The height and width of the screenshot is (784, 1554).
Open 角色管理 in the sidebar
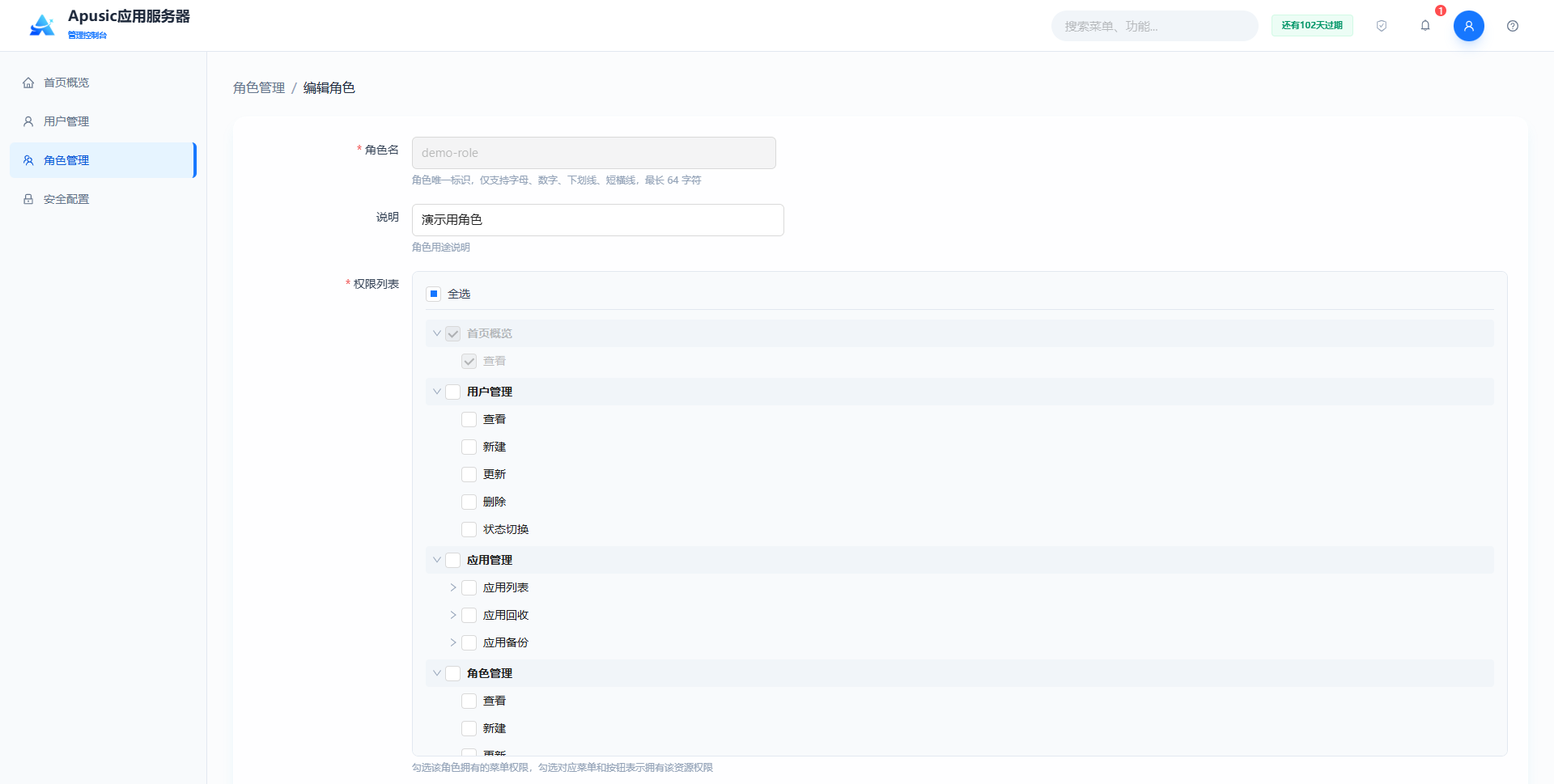[x=103, y=160]
